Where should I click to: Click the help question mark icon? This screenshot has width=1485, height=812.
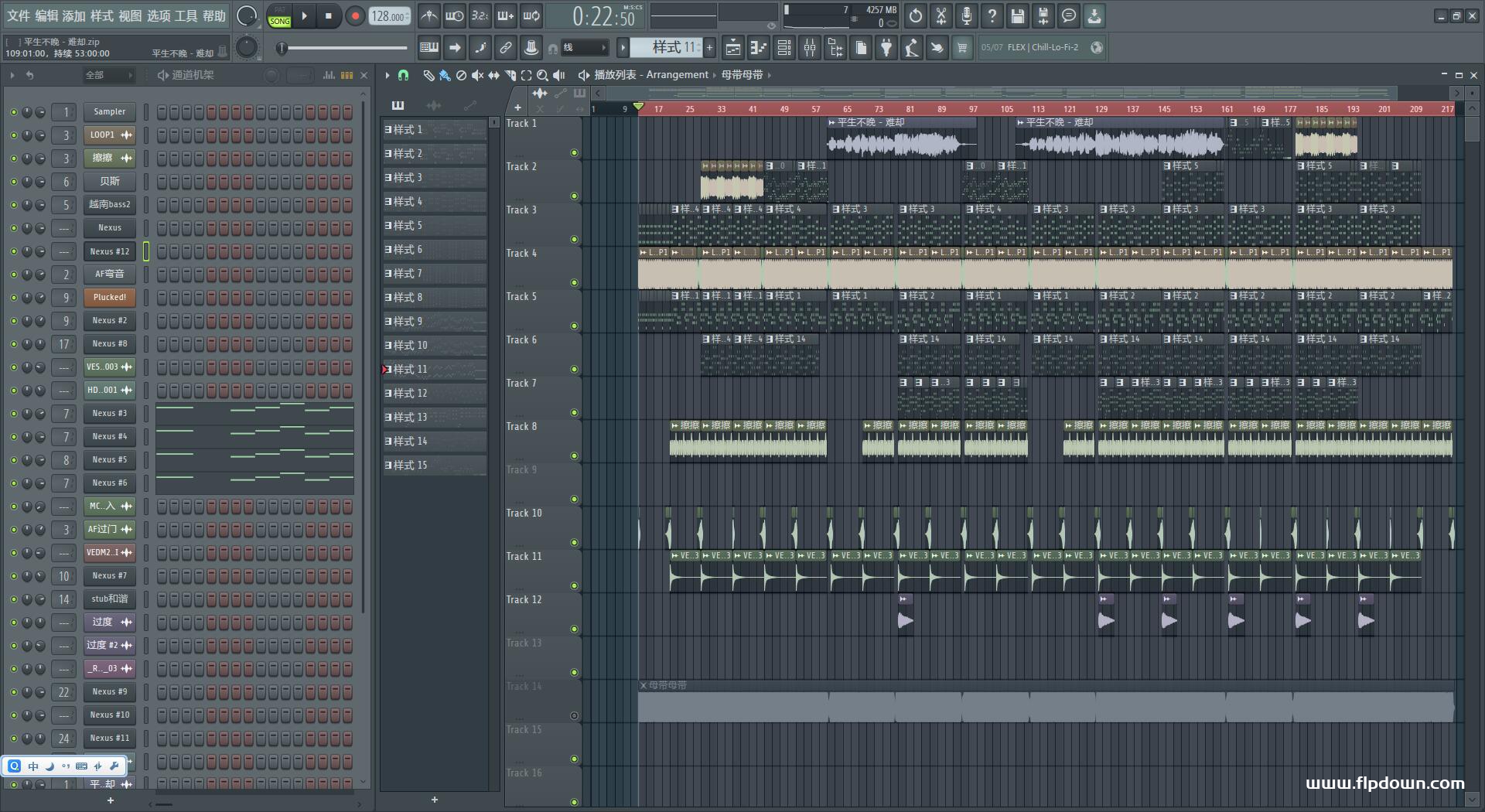992,15
